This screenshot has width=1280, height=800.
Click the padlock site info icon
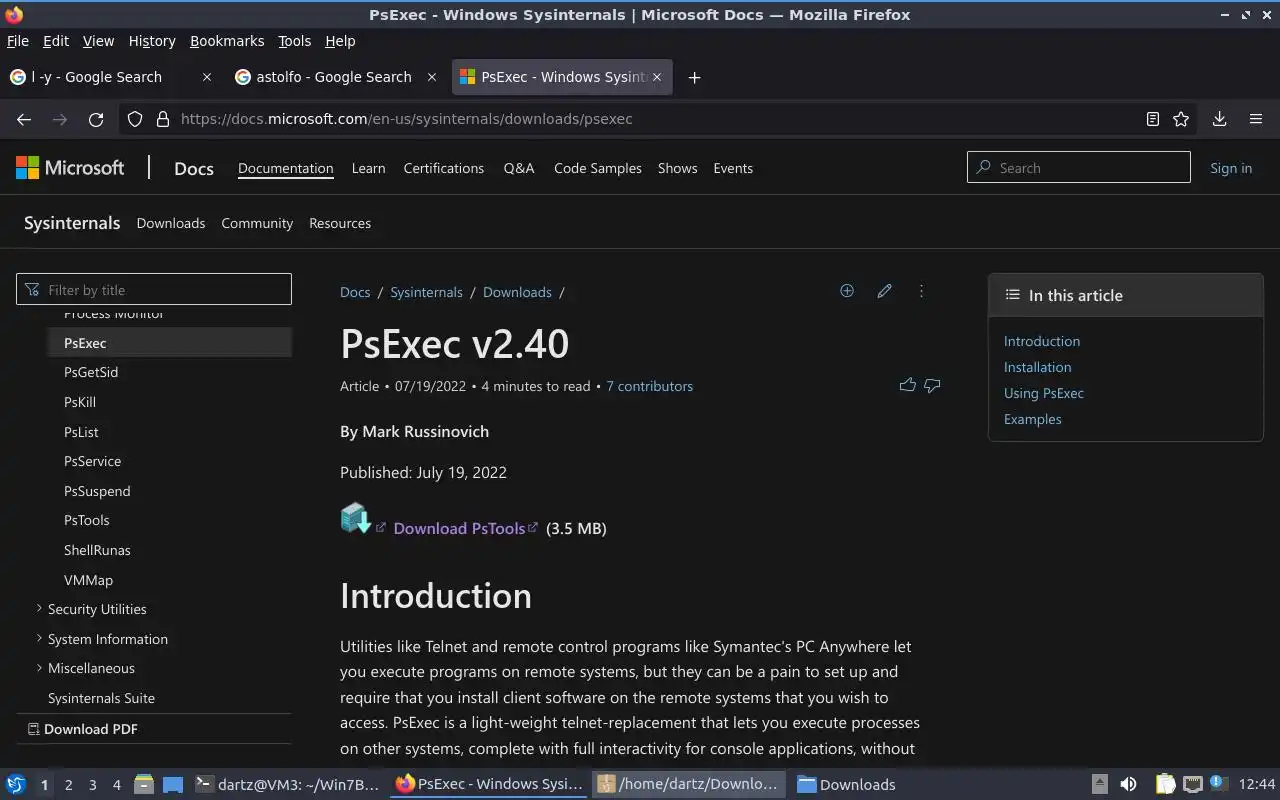tap(163, 119)
